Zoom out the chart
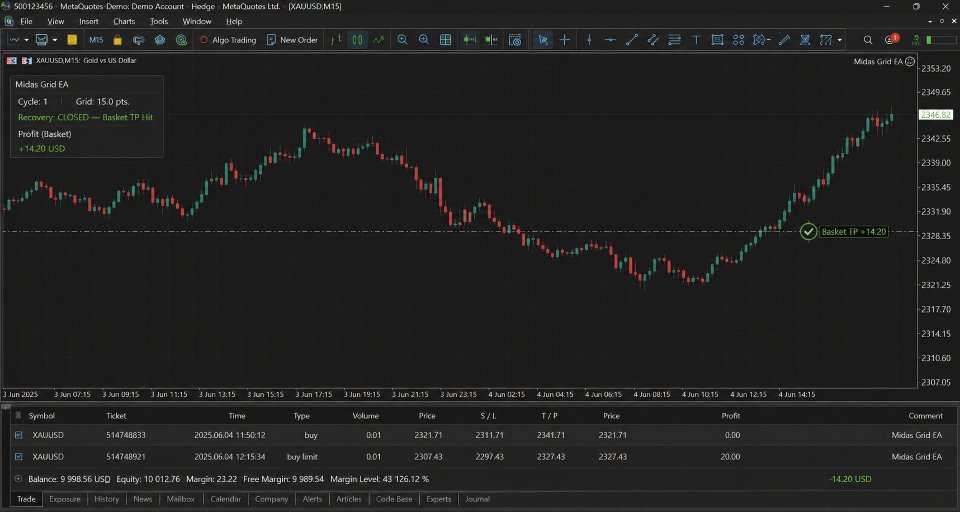960x512 pixels. pyautogui.click(x=424, y=40)
